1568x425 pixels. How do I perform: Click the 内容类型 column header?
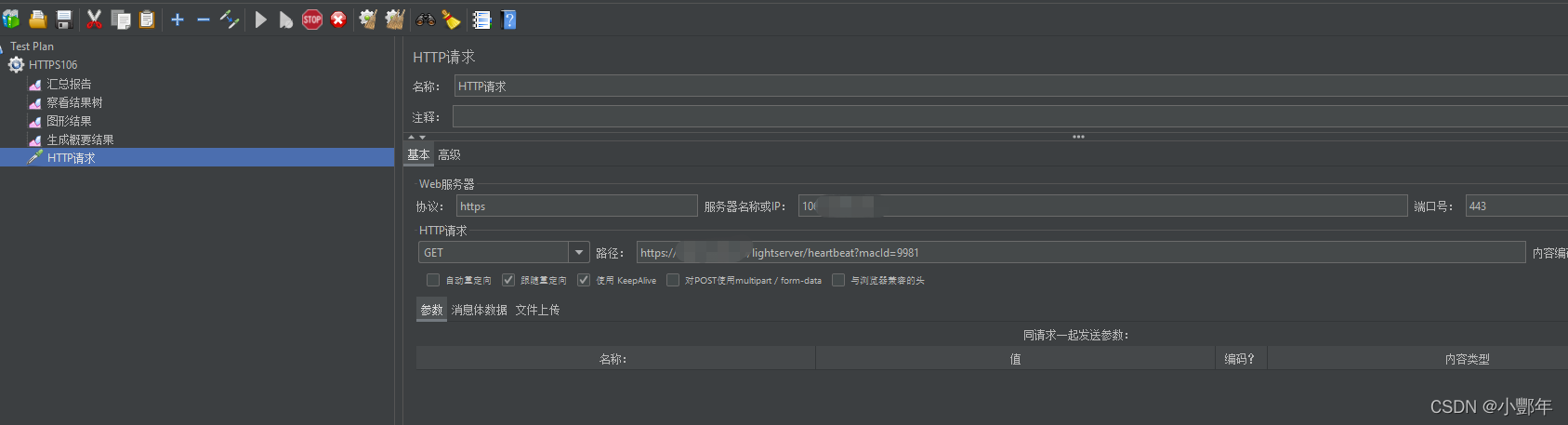click(x=1417, y=359)
